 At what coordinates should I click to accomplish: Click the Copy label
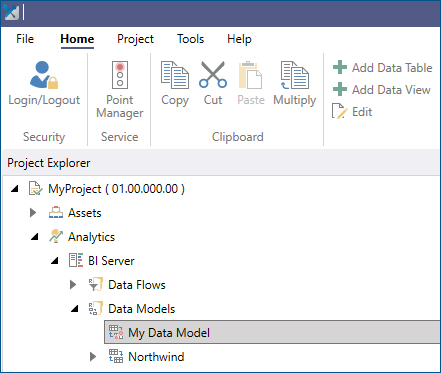175,100
